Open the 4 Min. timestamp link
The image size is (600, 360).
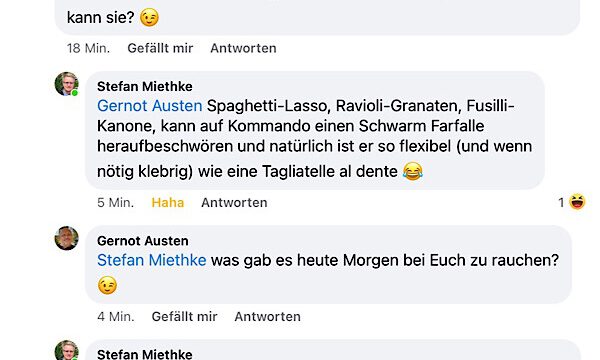pos(116,316)
